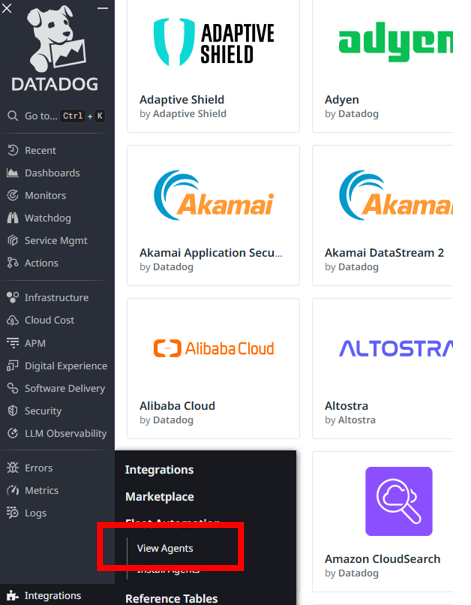Choose Integrations in the flyout submenu
The image size is (471, 605).
click(x=159, y=470)
